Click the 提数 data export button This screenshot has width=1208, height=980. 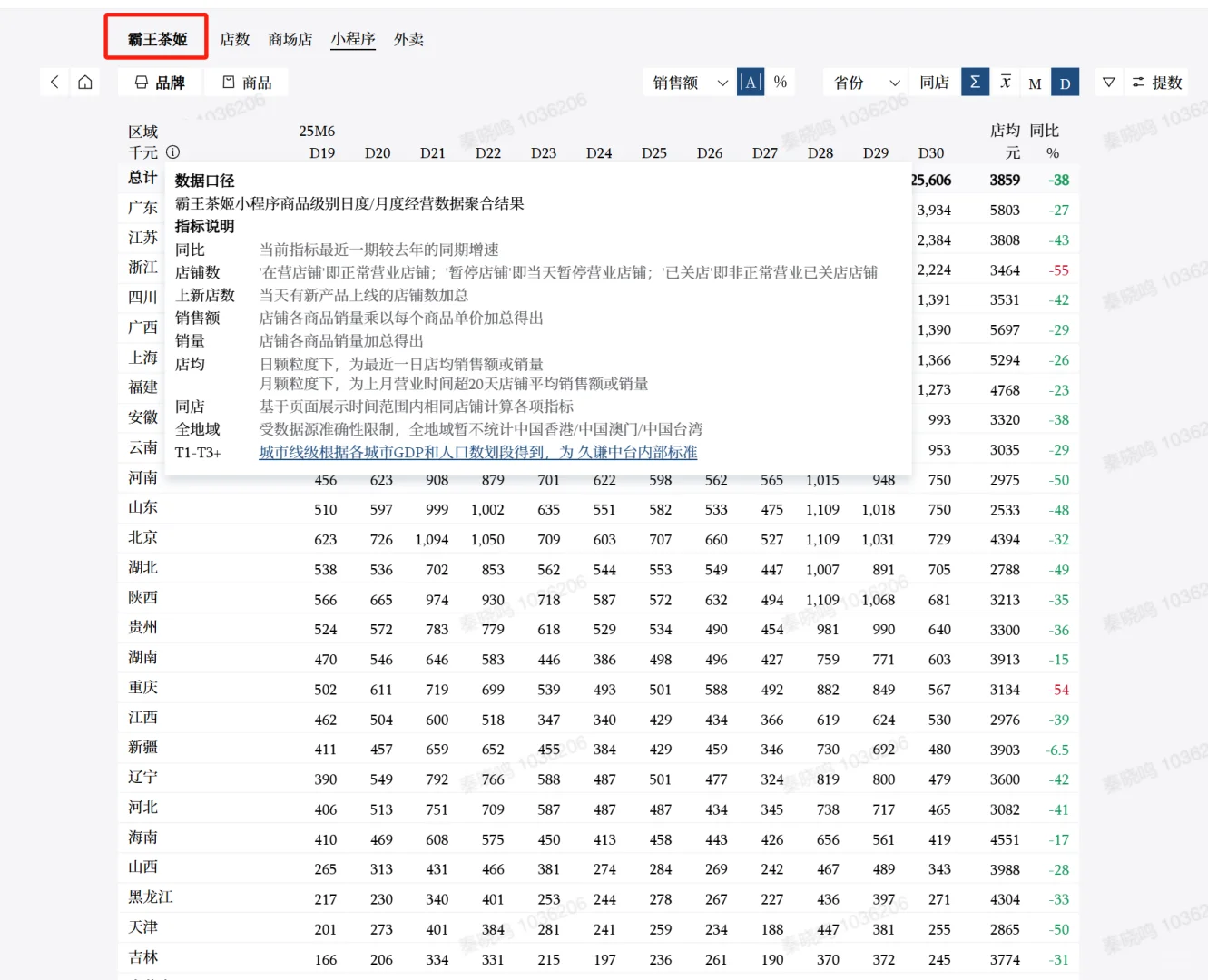click(x=1157, y=83)
